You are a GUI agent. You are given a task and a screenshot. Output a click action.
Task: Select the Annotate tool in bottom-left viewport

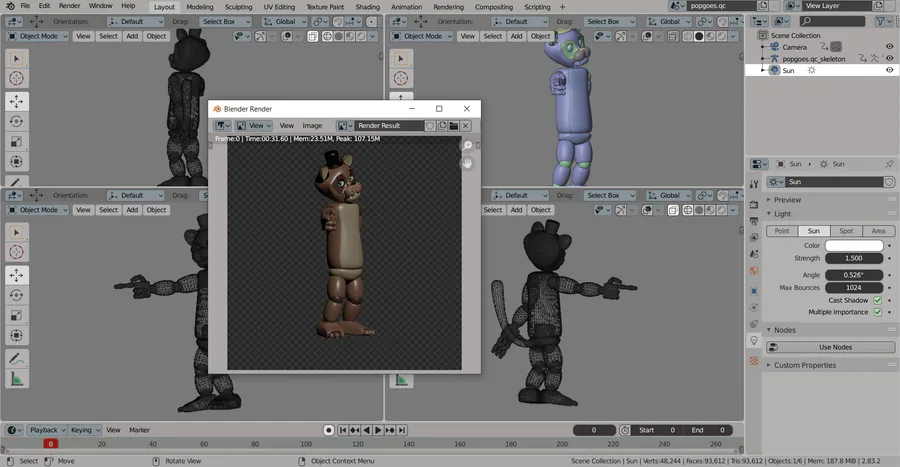pos(16,359)
